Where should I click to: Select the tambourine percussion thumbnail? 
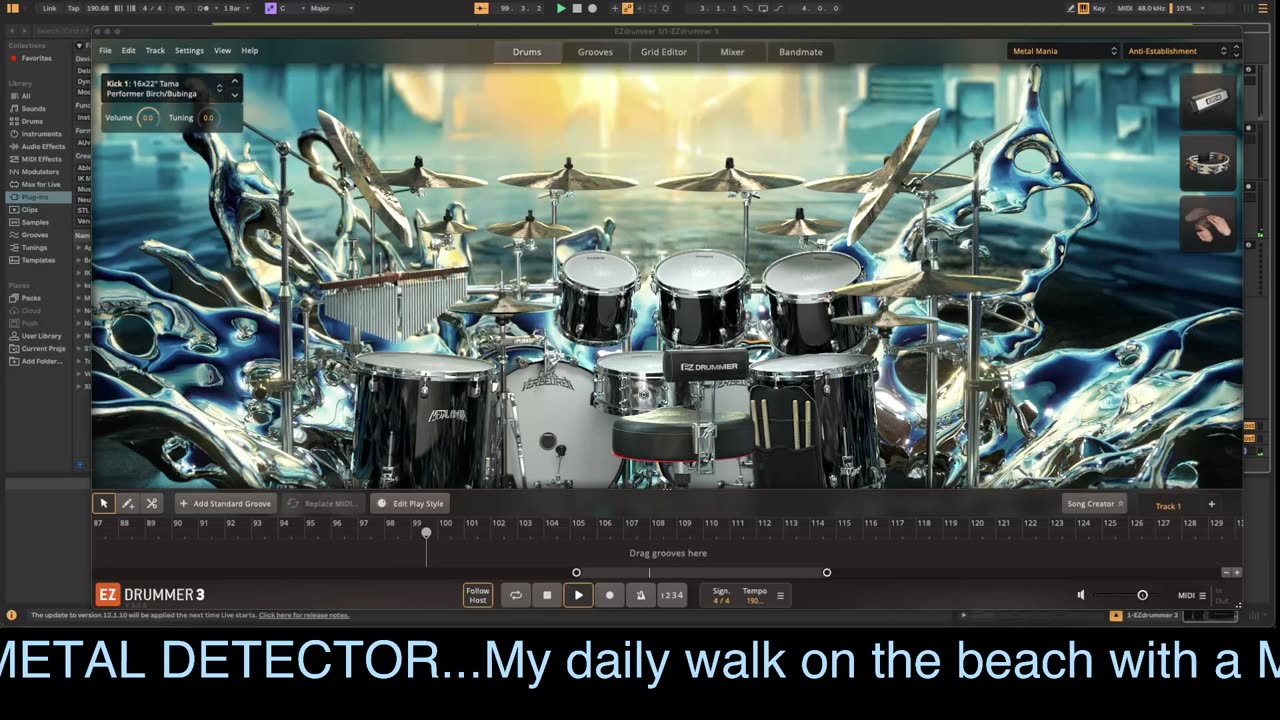click(1208, 161)
